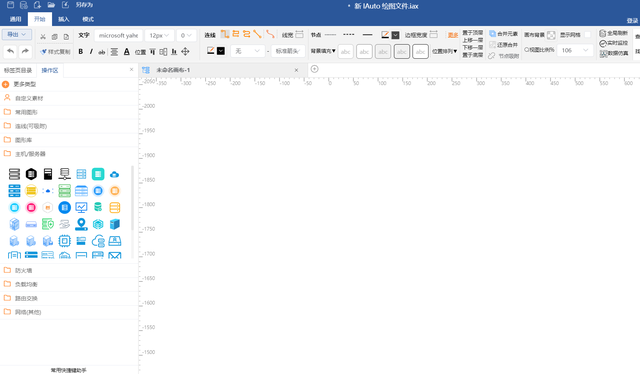Switch to the 标签页目录 panel tab
The width and height of the screenshot is (640, 374).
(18, 70)
